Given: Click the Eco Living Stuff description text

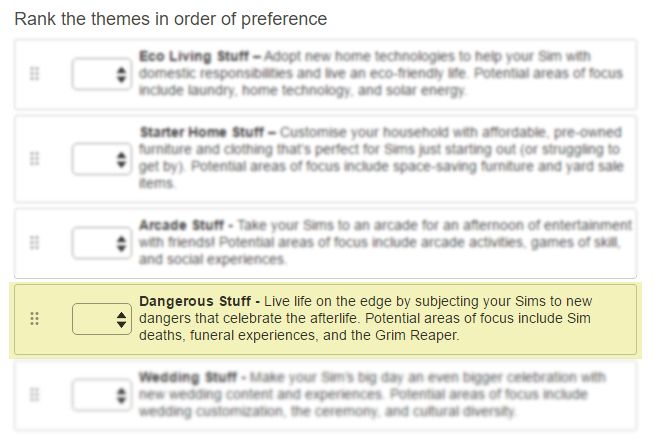Looking at the screenshot, I should pos(381,73).
